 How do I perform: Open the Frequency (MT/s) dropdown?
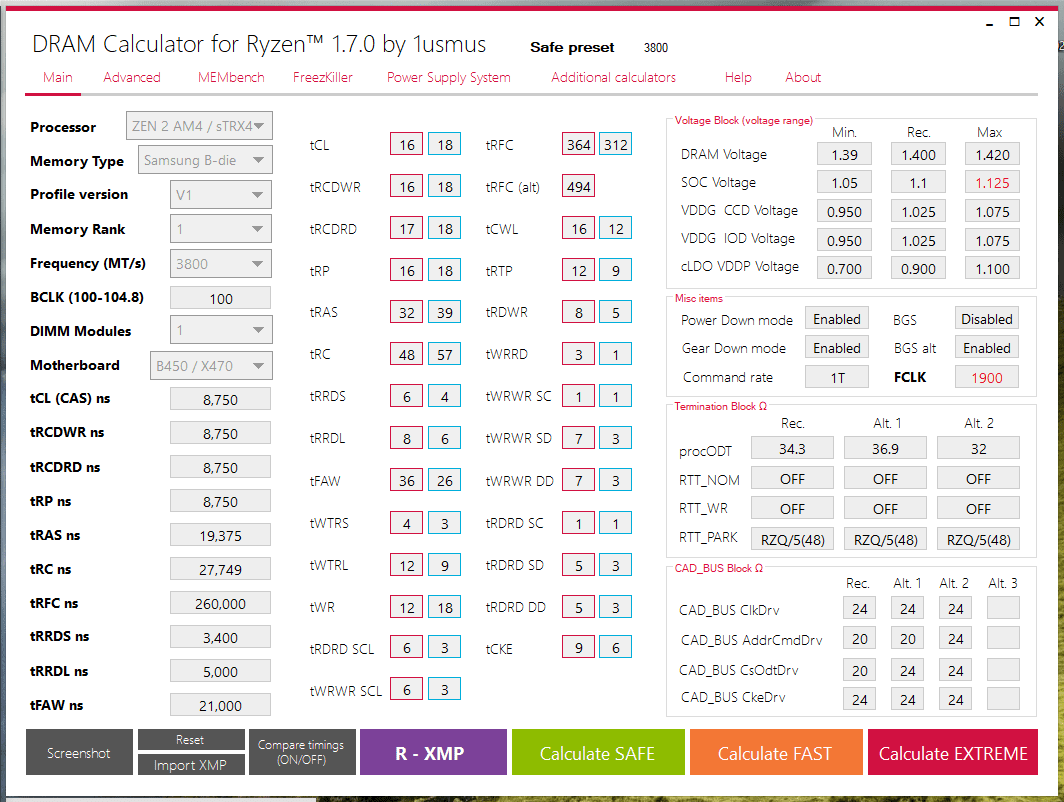[x=221, y=263]
